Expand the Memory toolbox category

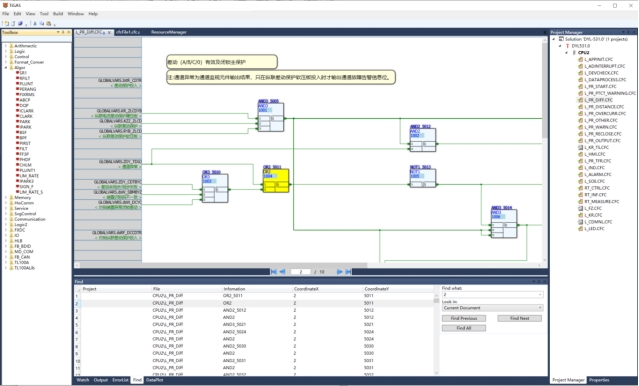pyautogui.click(x=6, y=197)
